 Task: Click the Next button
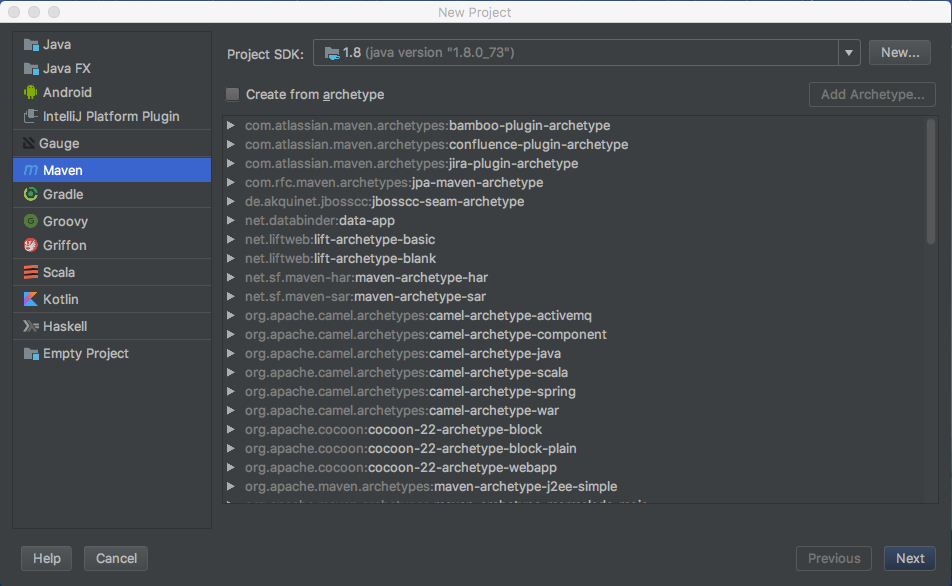click(x=910, y=558)
